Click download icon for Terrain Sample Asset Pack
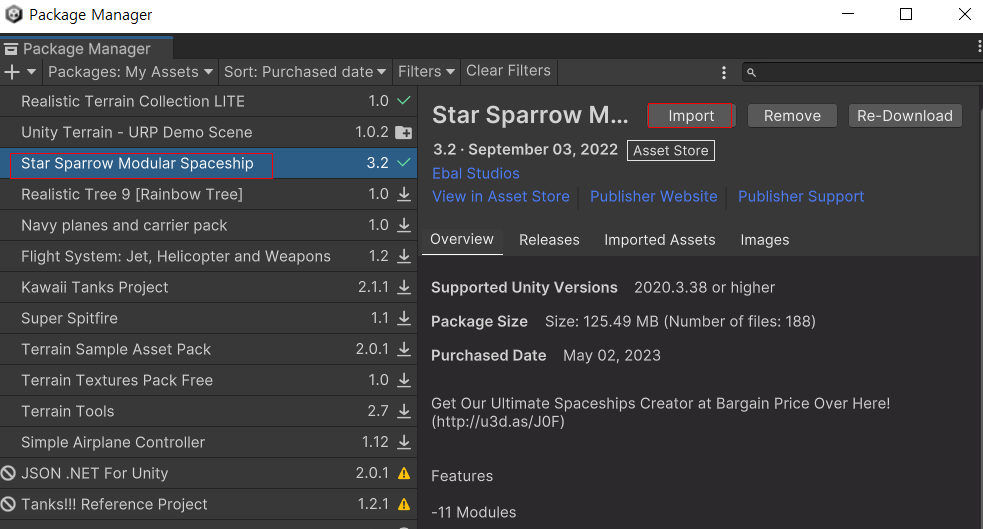 coord(404,349)
